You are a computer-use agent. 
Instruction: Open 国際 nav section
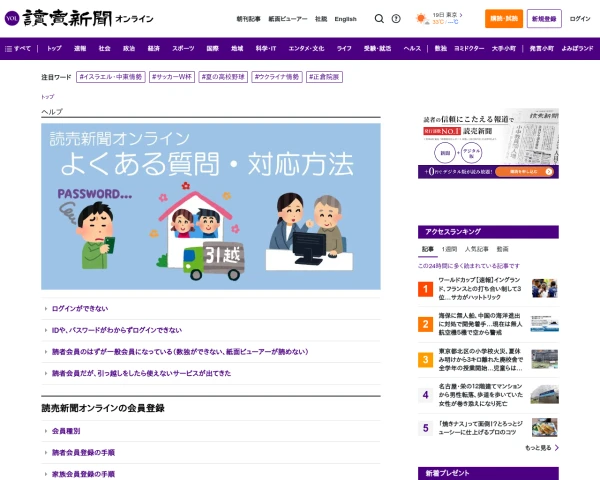pos(212,48)
